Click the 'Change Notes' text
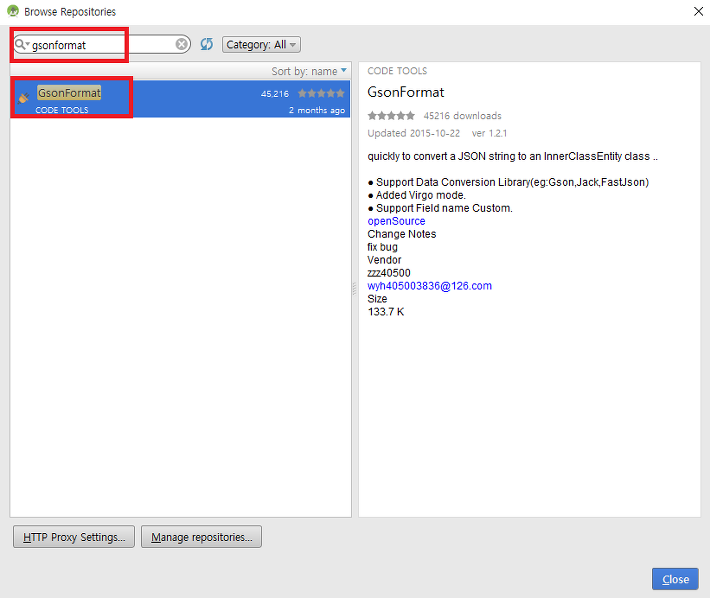 402,234
